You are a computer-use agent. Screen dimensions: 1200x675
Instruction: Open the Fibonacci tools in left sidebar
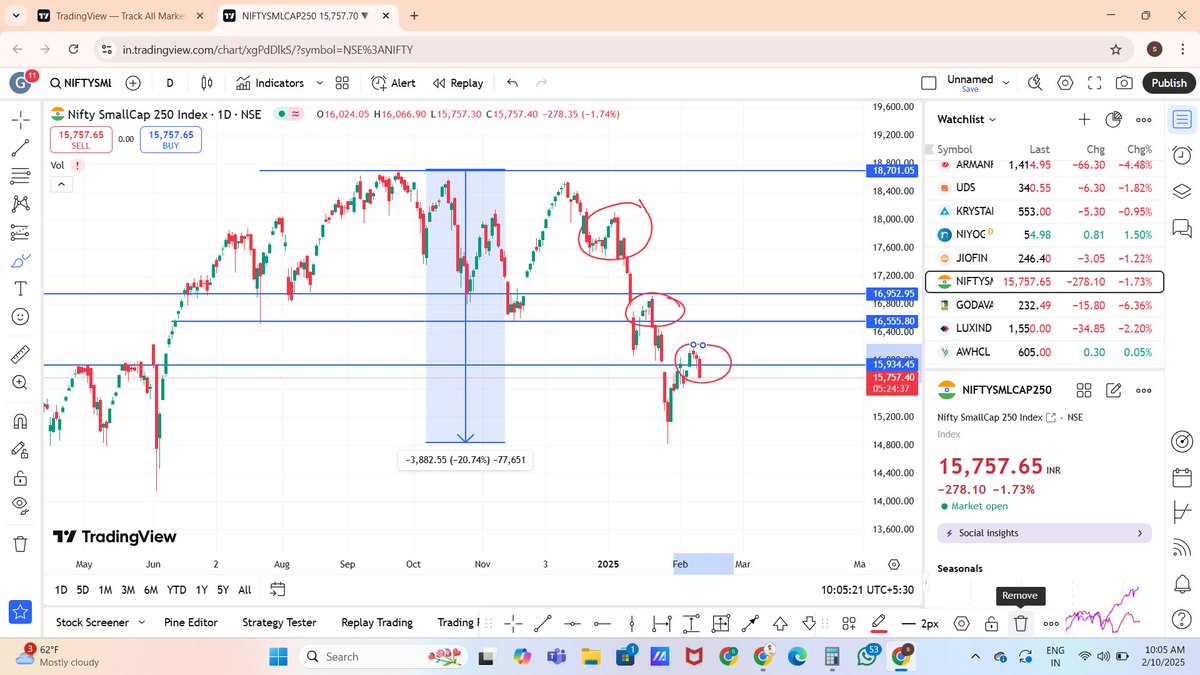(x=20, y=176)
